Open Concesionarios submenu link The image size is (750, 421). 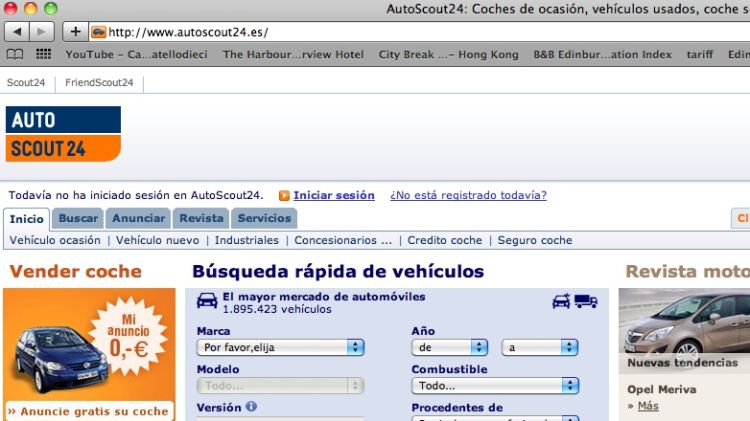point(343,240)
